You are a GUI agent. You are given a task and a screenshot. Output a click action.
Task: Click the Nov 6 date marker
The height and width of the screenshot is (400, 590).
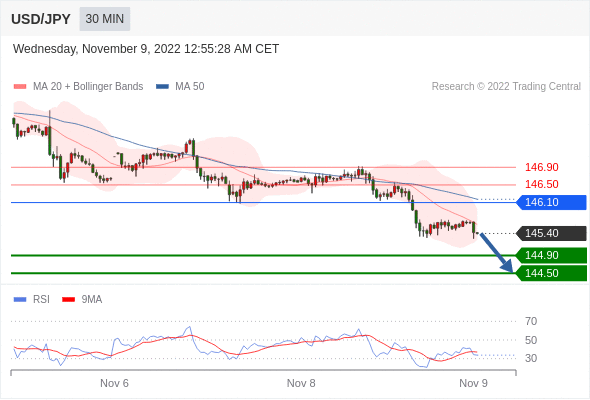[x=114, y=383]
